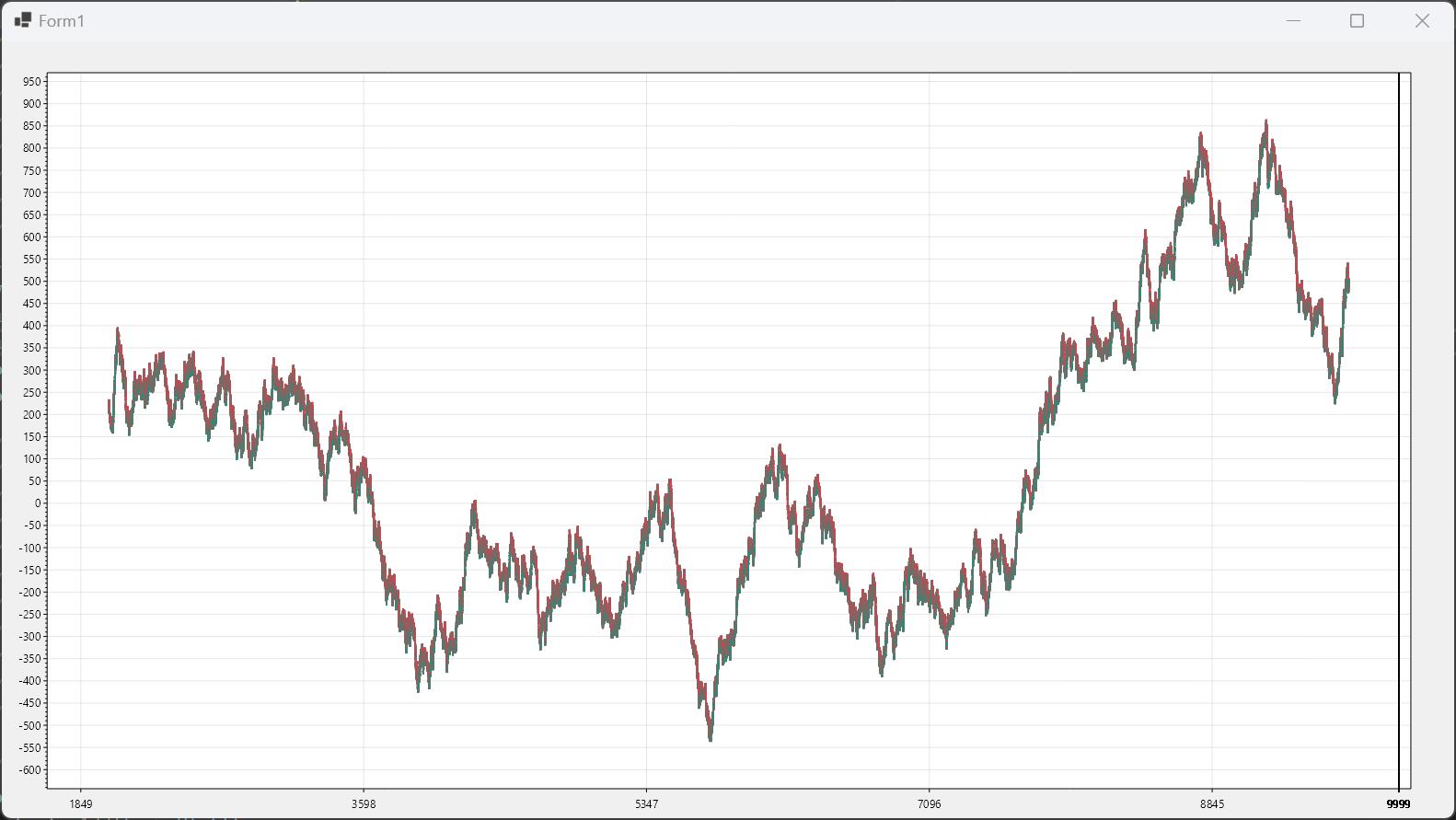Click the 0 y-axis label
This screenshot has width=1456, height=820.
(38, 503)
